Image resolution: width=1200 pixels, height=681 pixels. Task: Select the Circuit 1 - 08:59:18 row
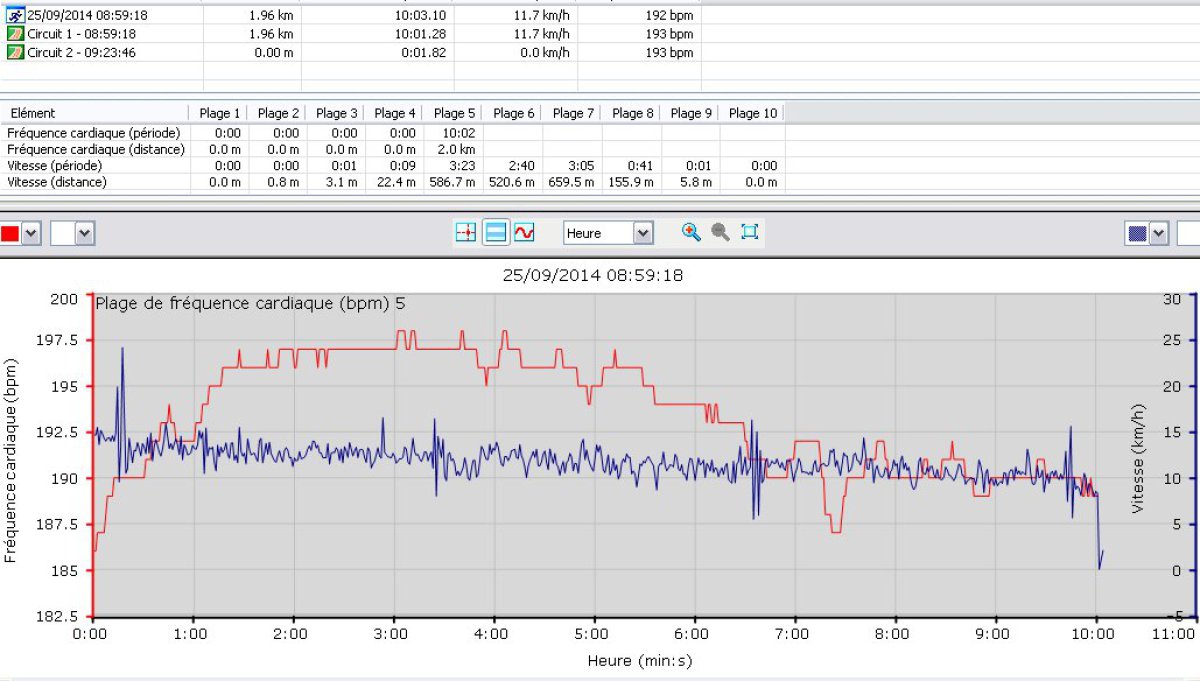tap(350, 34)
